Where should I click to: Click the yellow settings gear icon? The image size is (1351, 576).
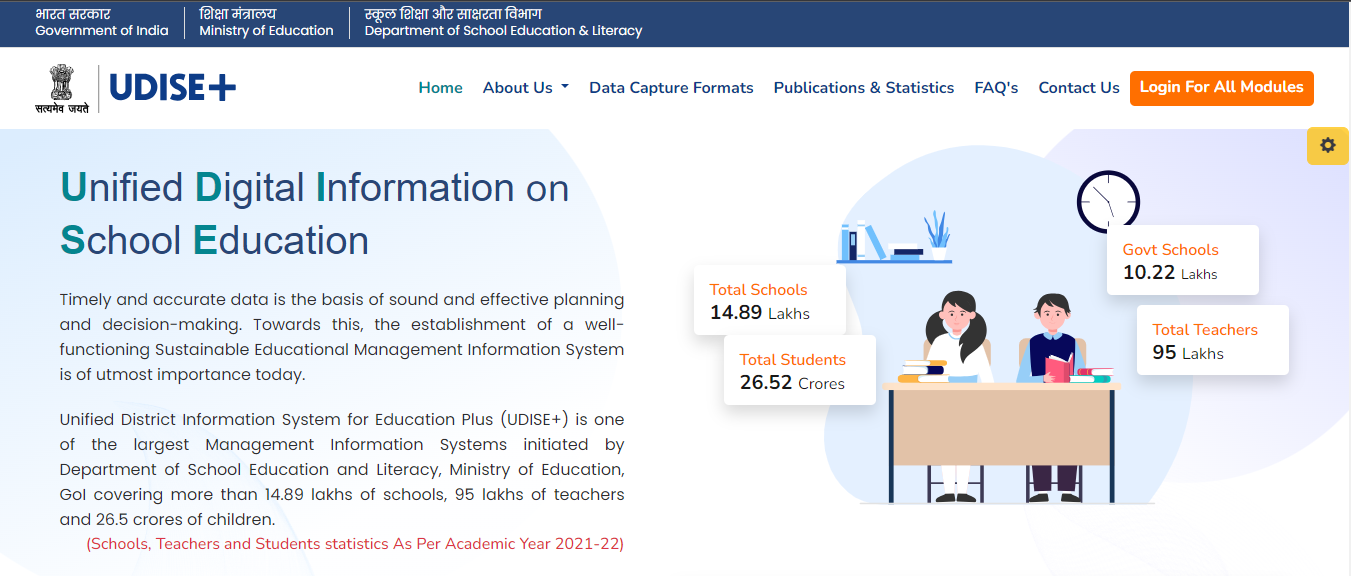1328,146
